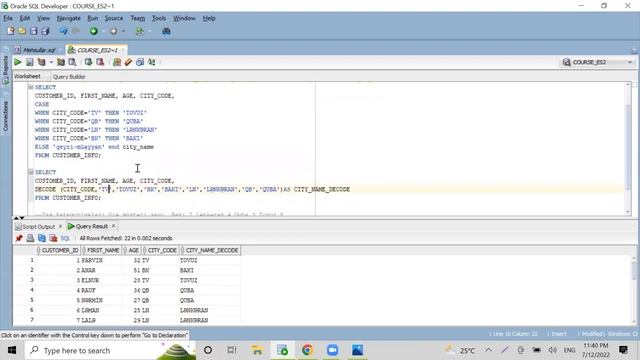
Task: Click the Explain Plan icon
Action: pos(41,62)
